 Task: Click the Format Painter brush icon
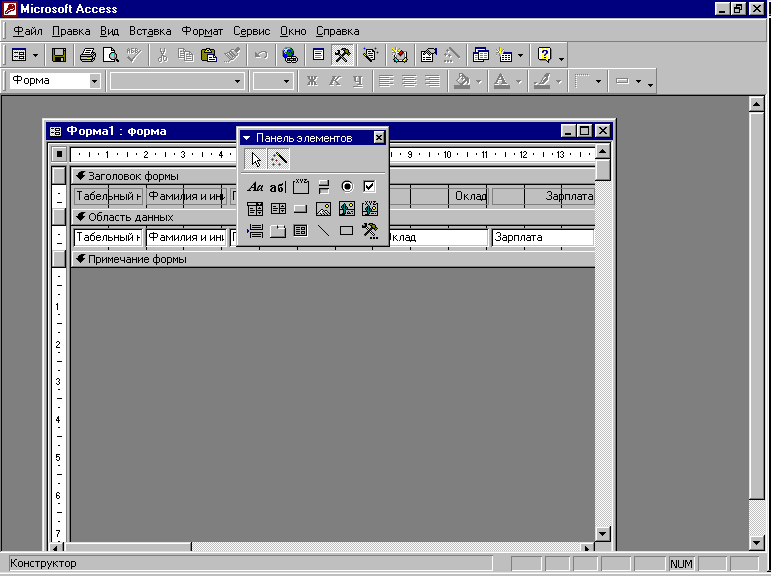[x=232, y=55]
